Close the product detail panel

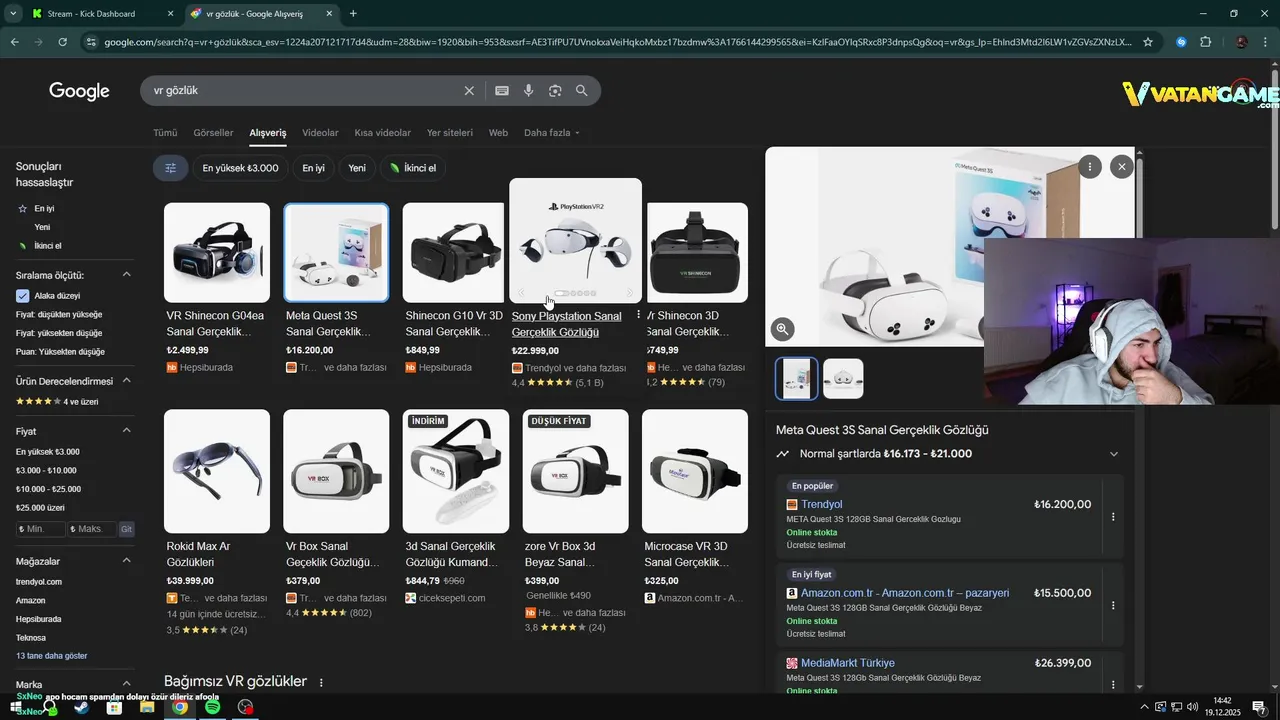click(1122, 167)
